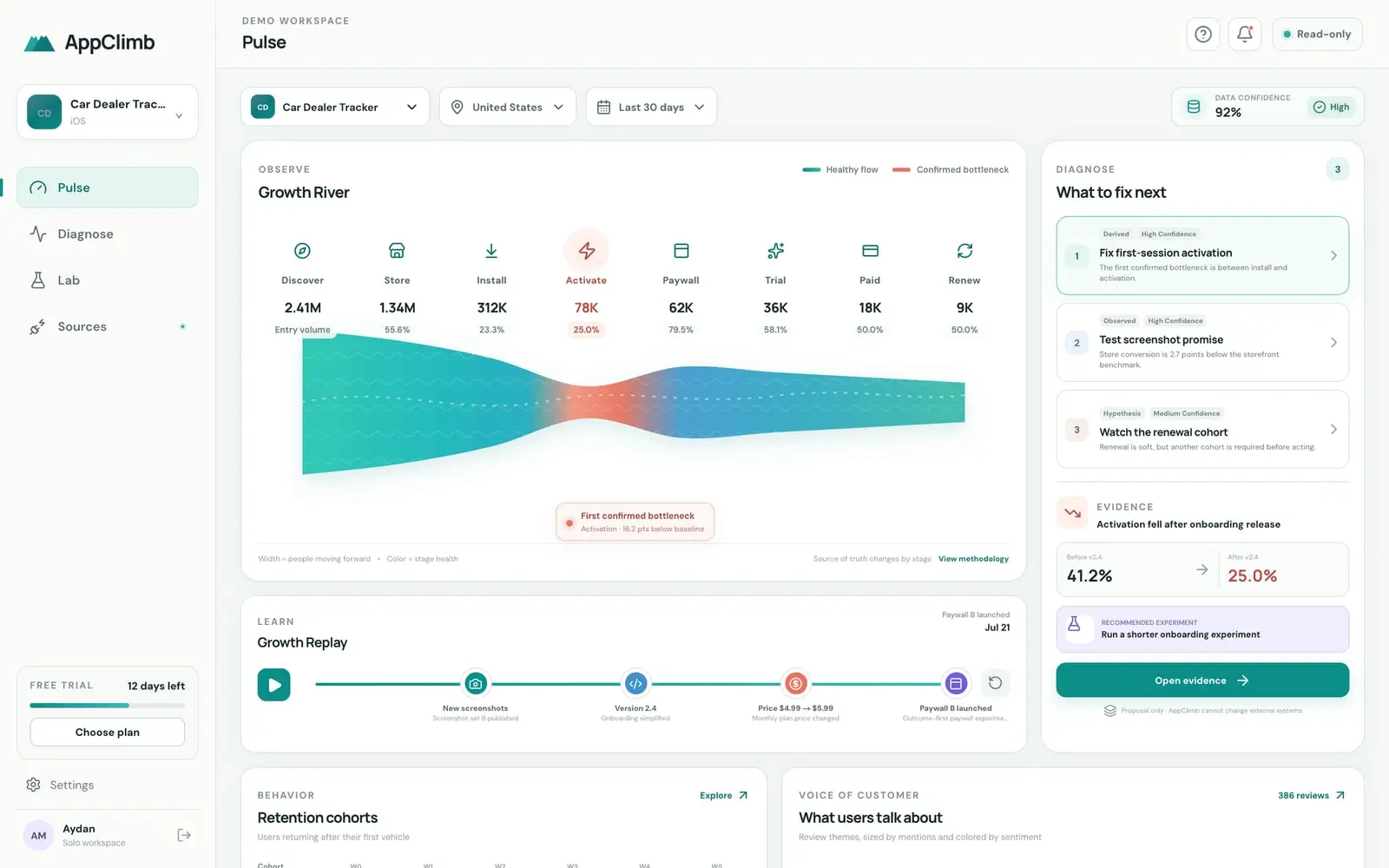Click the log out icon beside Aydan
The width and height of the screenshot is (1389, 868).
(x=184, y=835)
